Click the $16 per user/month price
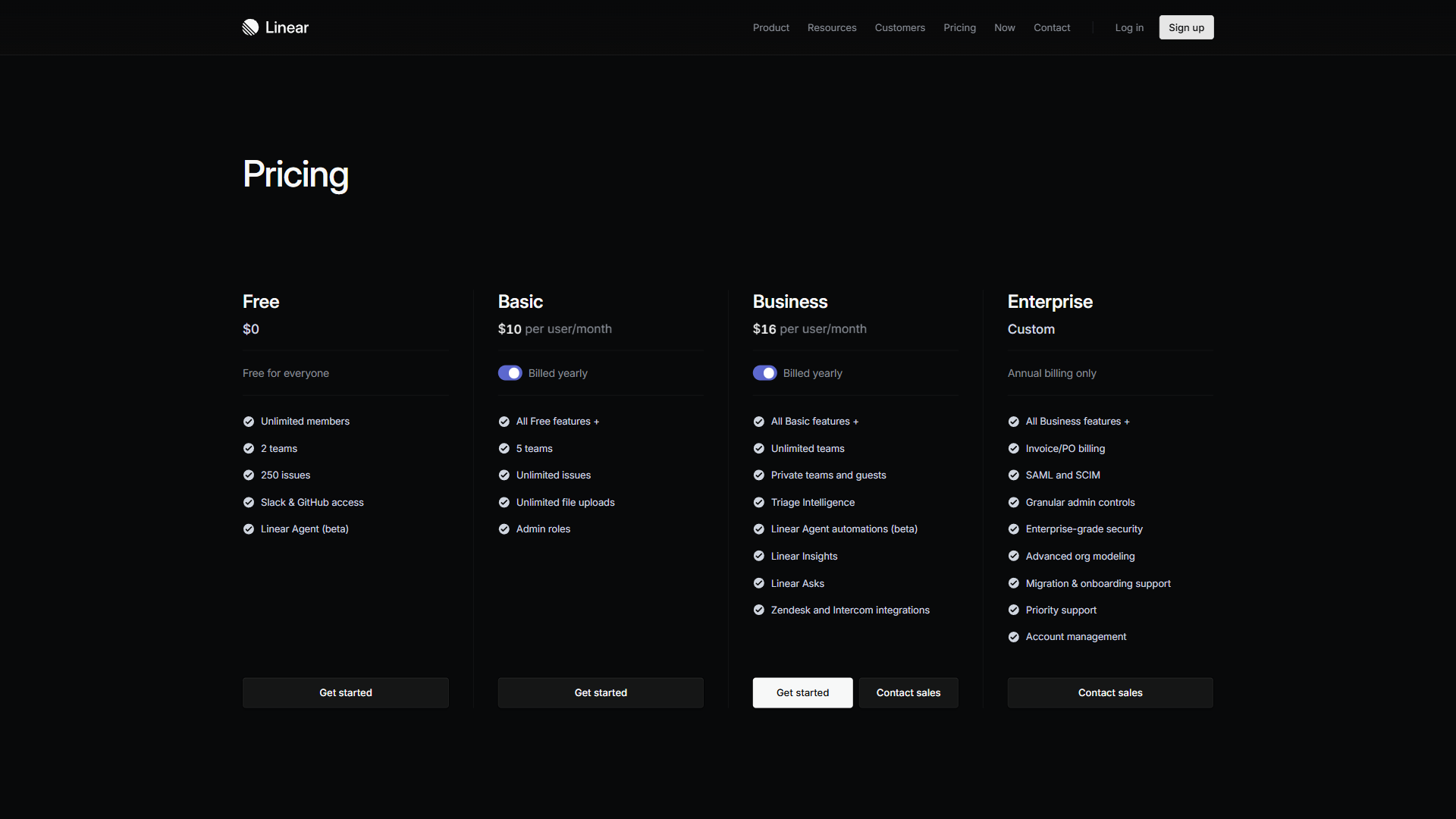Image resolution: width=1456 pixels, height=819 pixels. tap(810, 329)
